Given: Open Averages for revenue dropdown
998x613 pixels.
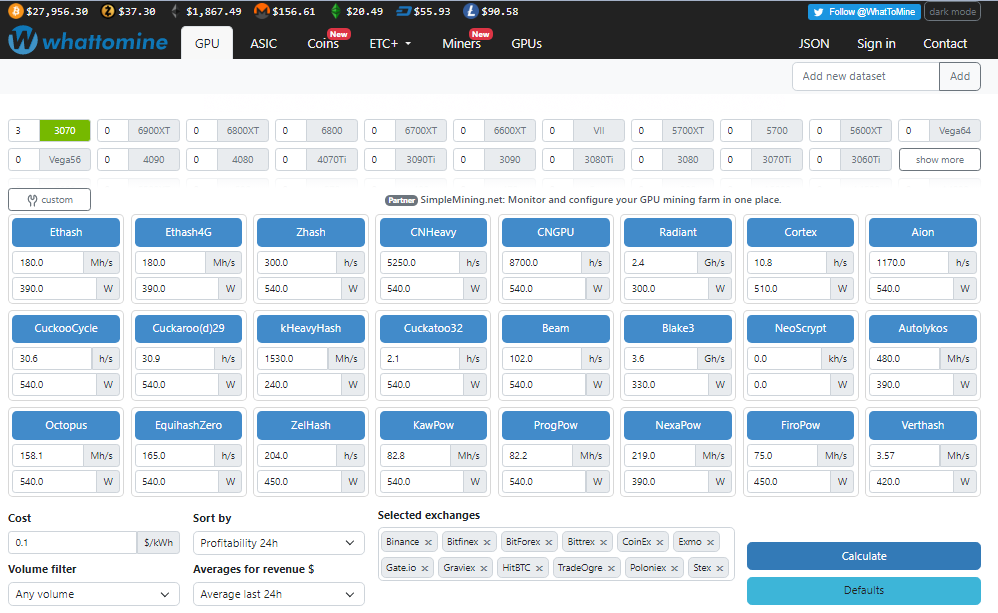Looking at the screenshot, I should pos(278,595).
